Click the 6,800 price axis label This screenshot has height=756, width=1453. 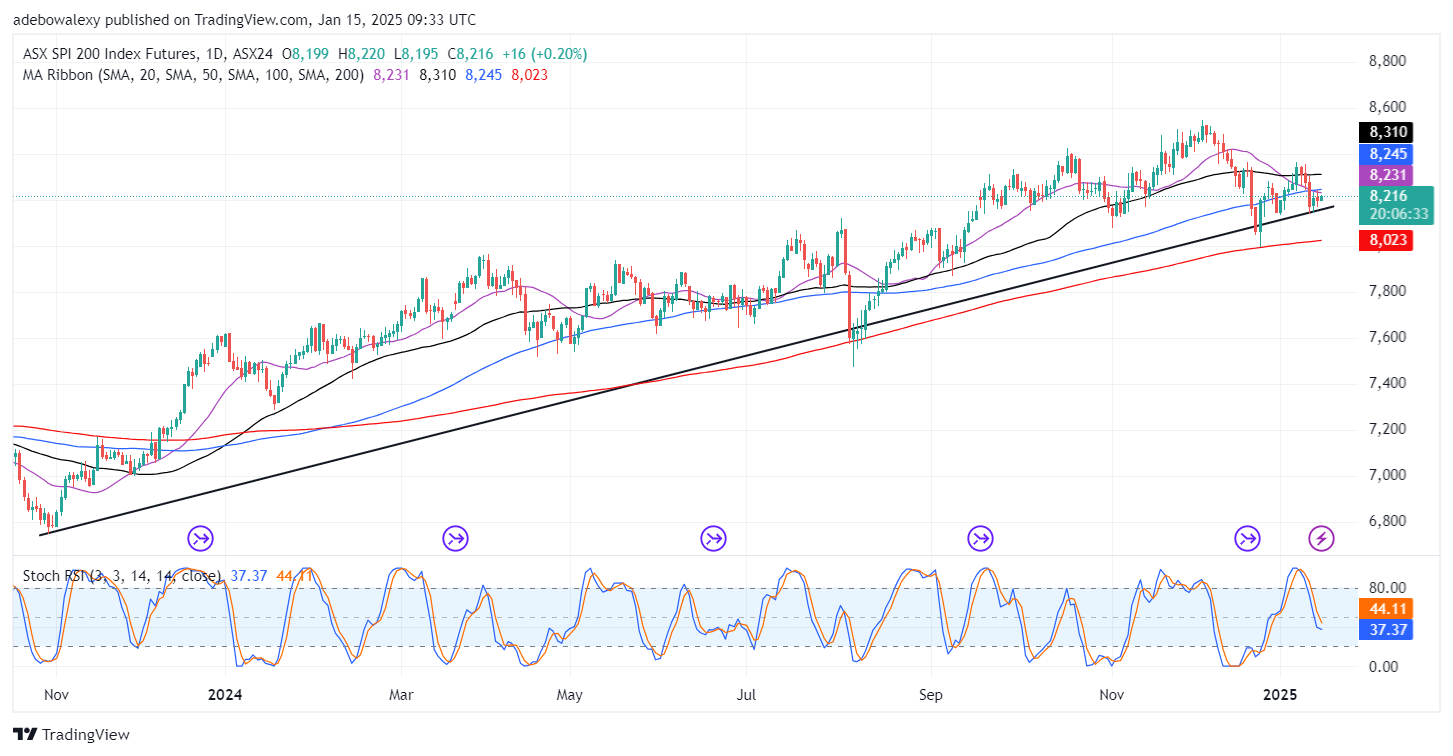pyautogui.click(x=1388, y=521)
